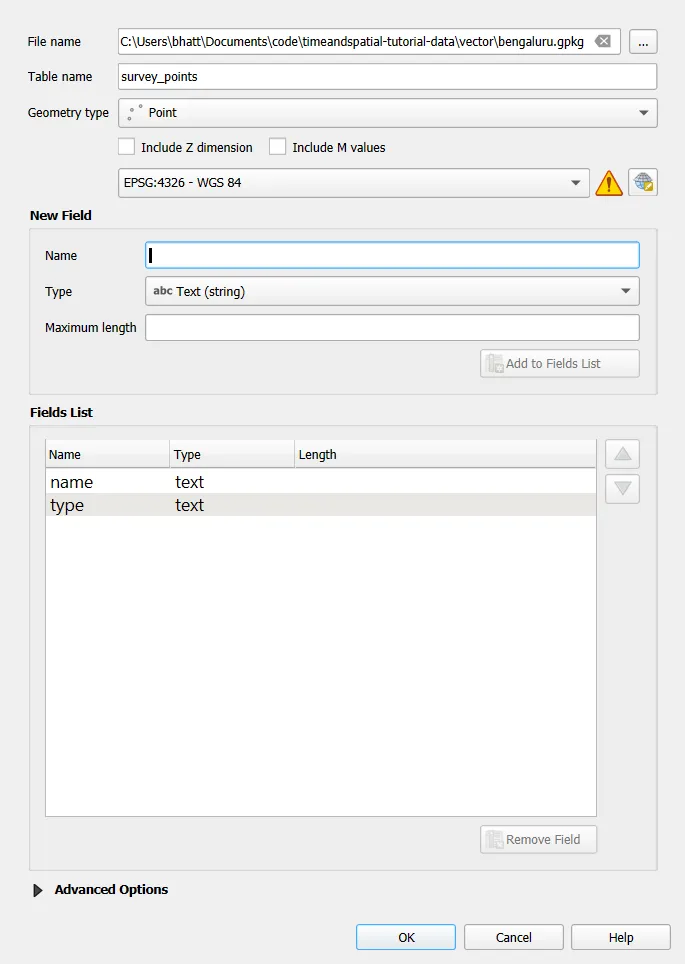This screenshot has width=685, height=964.
Task: Select the 'name' row in Fields List
Action: click(x=320, y=482)
